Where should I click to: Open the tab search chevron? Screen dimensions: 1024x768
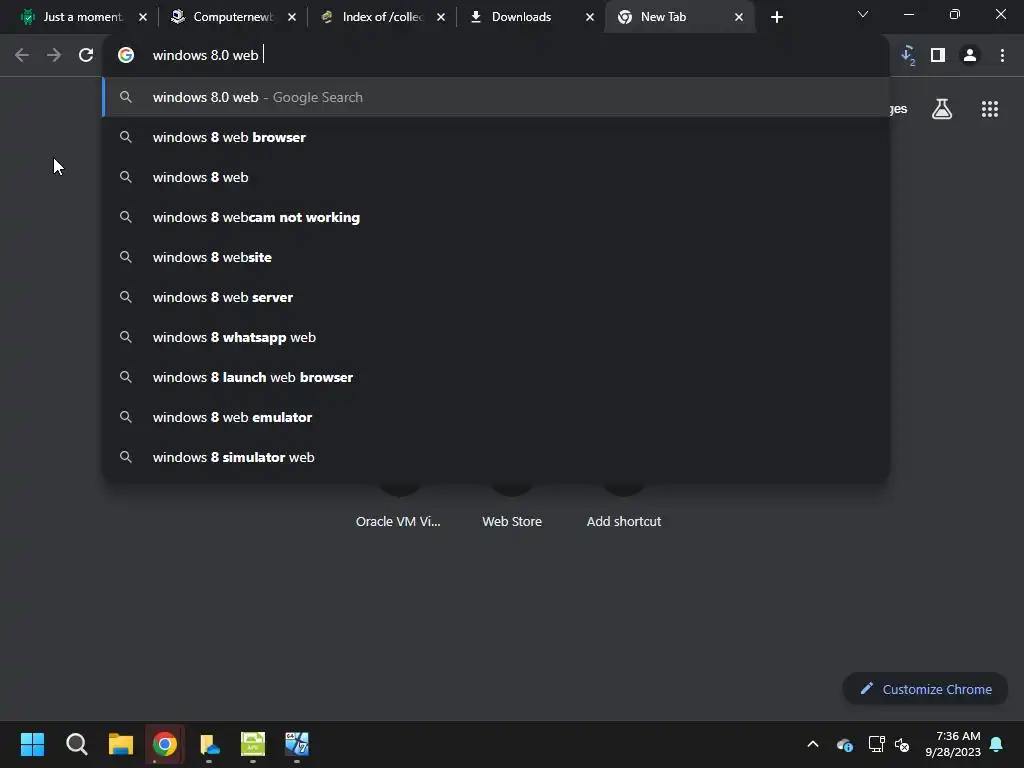point(863,14)
